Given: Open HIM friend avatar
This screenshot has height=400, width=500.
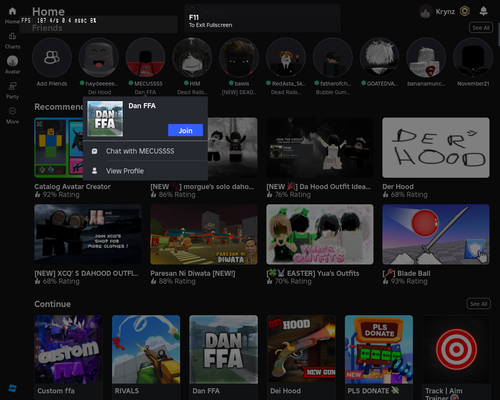Looking at the screenshot, I should [x=192, y=57].
